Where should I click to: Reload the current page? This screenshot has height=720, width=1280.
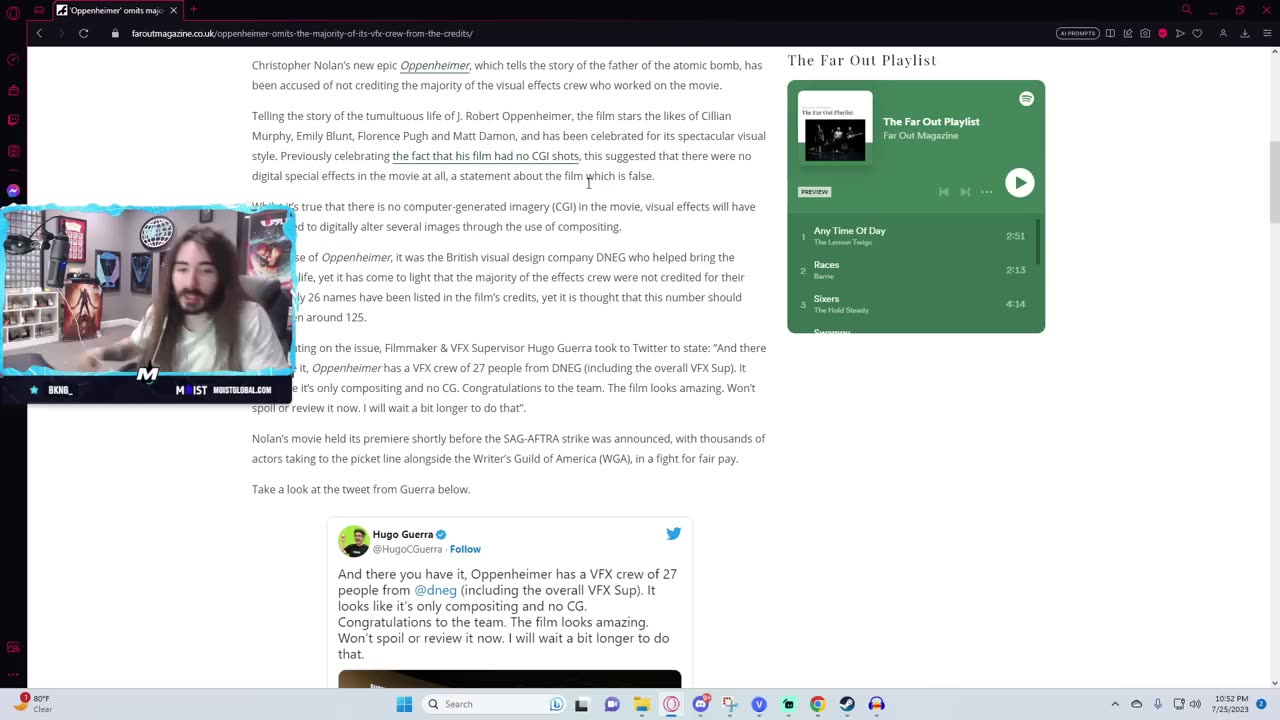point(84,33)
